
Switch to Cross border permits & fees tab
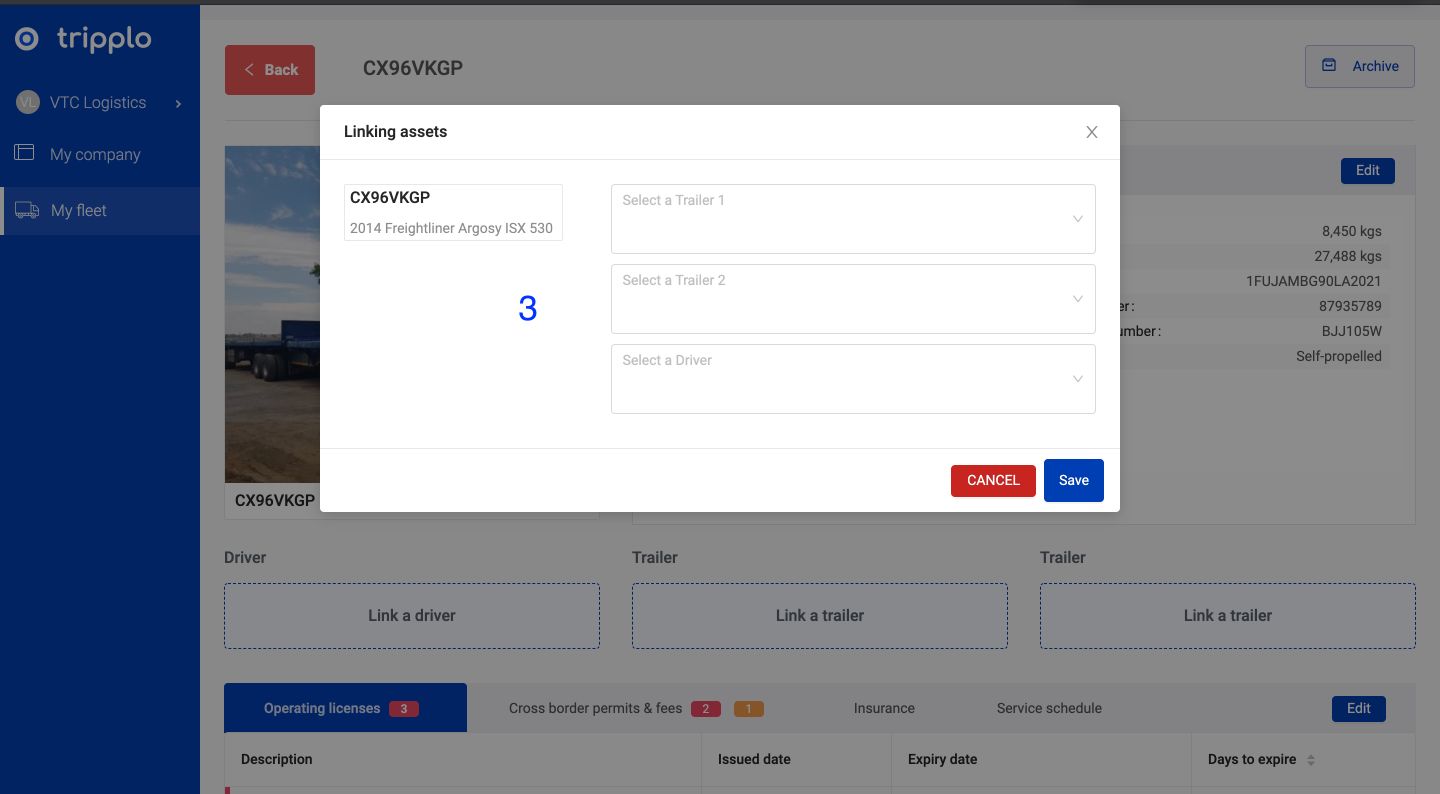[x=595, y=708]
